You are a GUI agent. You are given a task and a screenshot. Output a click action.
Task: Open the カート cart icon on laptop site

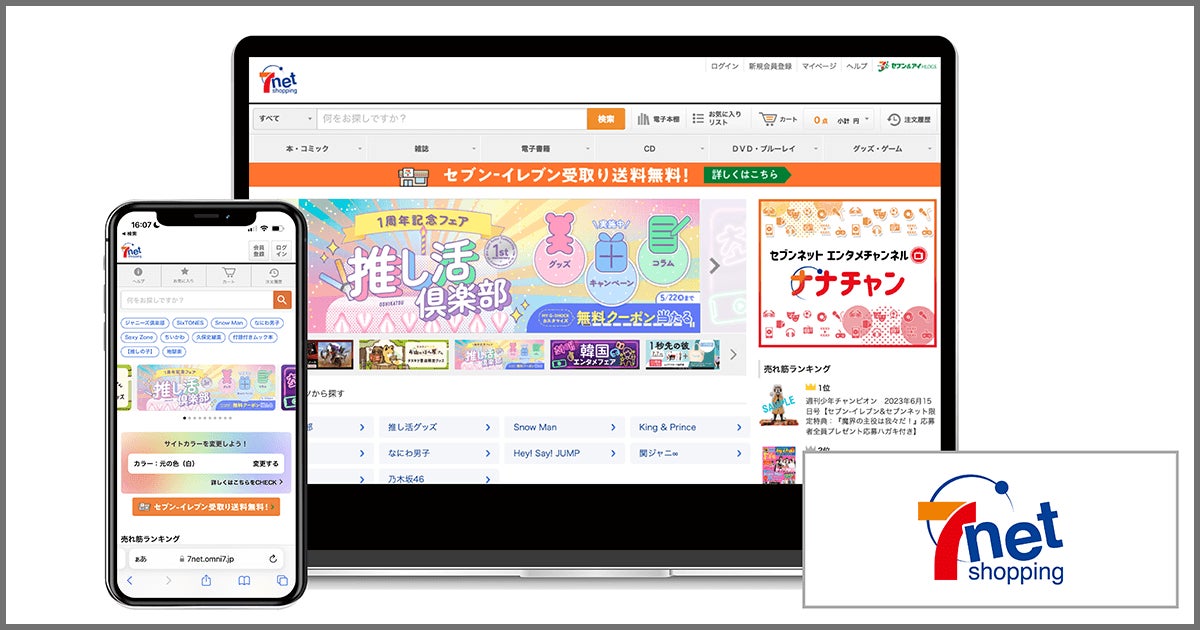(x=768, y=119)
